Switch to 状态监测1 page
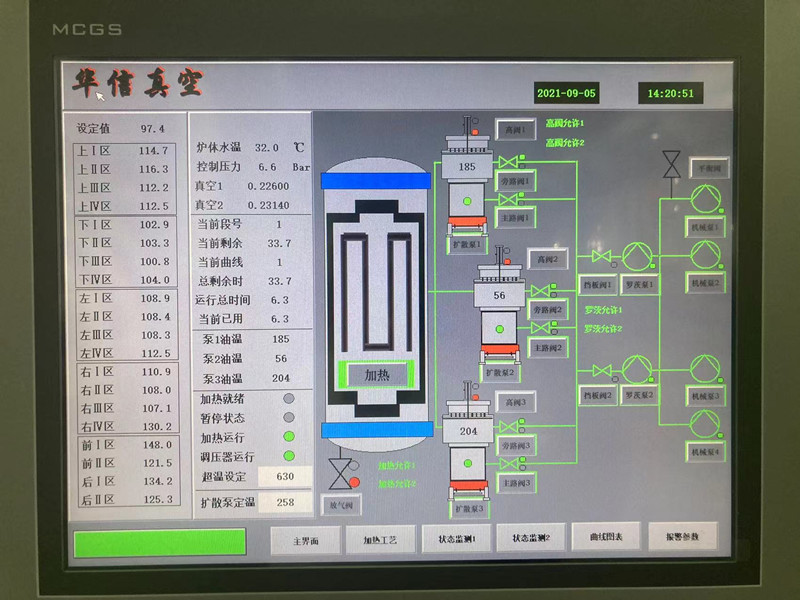This screenshot has height=600, width=800. point(457,539)
